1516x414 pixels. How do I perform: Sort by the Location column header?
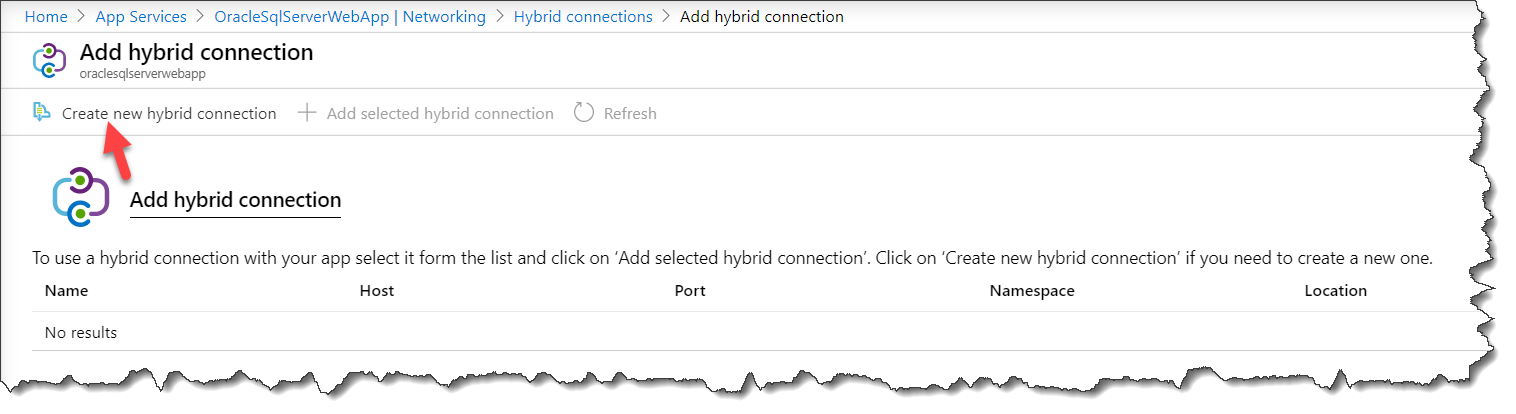pos(1335,291)
